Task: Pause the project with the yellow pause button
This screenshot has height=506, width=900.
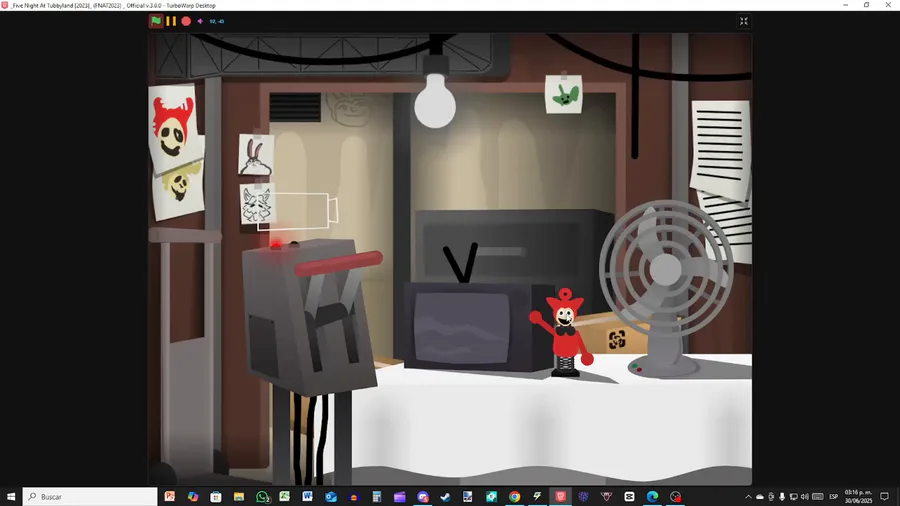Action: point(171,21)
